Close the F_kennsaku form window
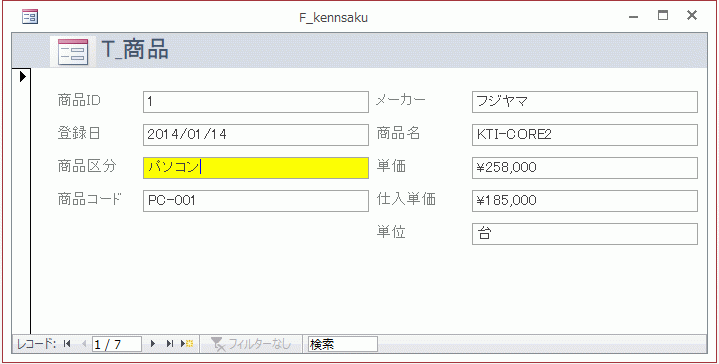This screenshot has width=719, height=364. (692, 16)
